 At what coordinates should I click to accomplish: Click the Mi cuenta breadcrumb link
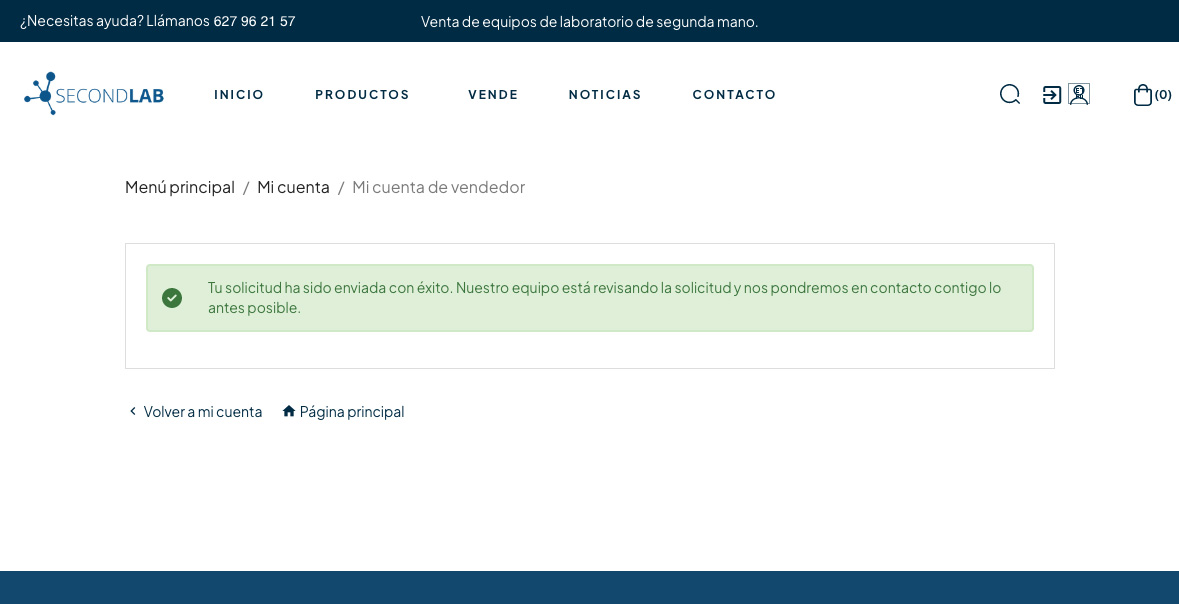coord(293,187)
